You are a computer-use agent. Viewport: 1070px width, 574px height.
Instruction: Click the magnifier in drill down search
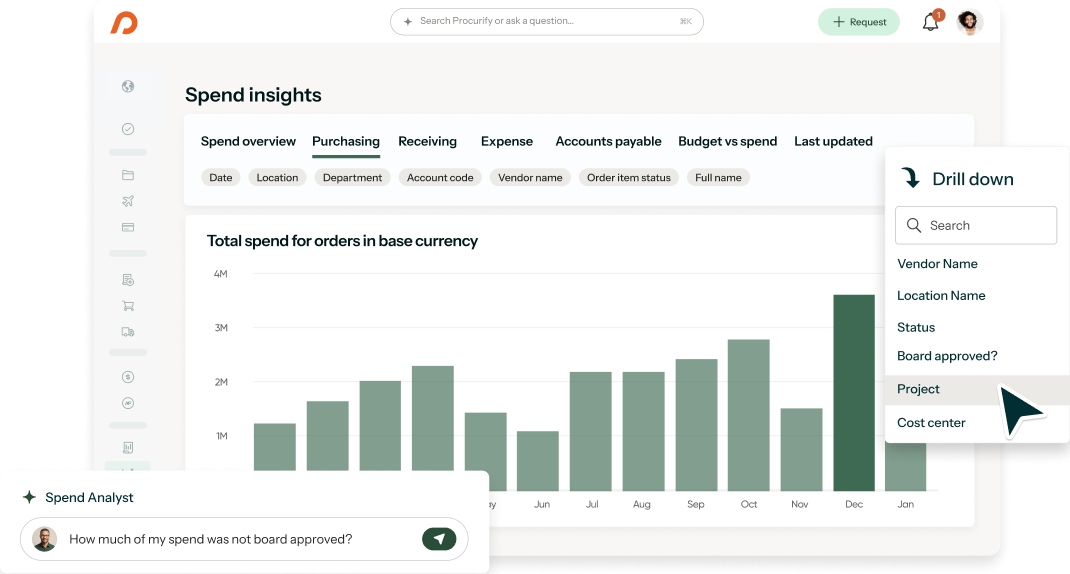914,225
